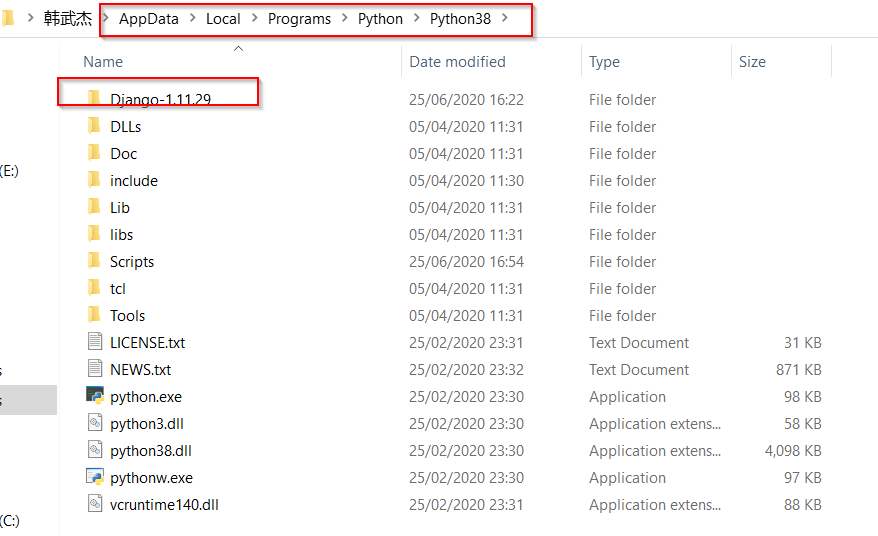Screen dimensions: 878x536
Task: Select the Django-1.11.29 folder icon
Action: pos(94,98)
